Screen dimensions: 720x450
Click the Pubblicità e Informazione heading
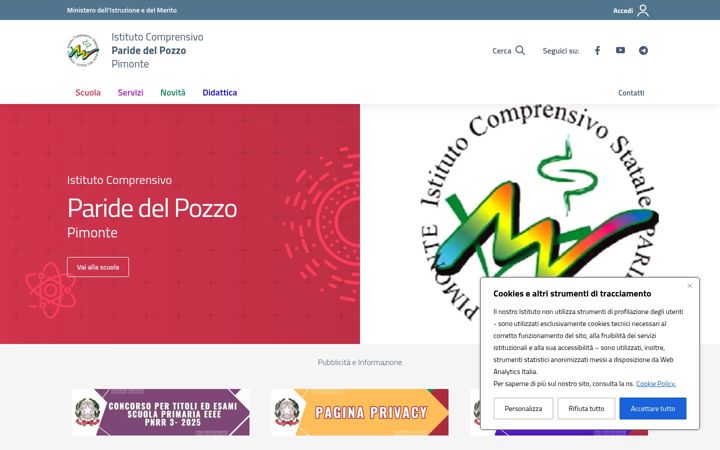point(360,362)
